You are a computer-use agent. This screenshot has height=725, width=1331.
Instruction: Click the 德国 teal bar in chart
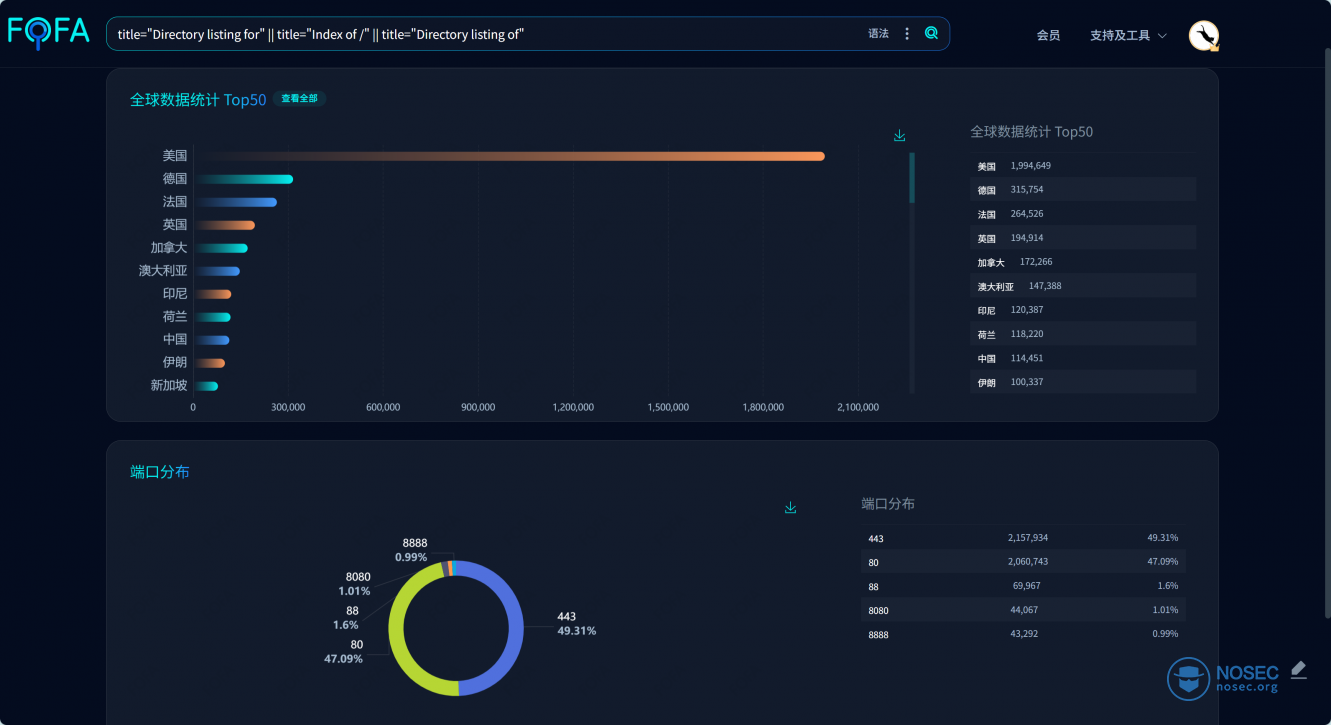[244, 179]
